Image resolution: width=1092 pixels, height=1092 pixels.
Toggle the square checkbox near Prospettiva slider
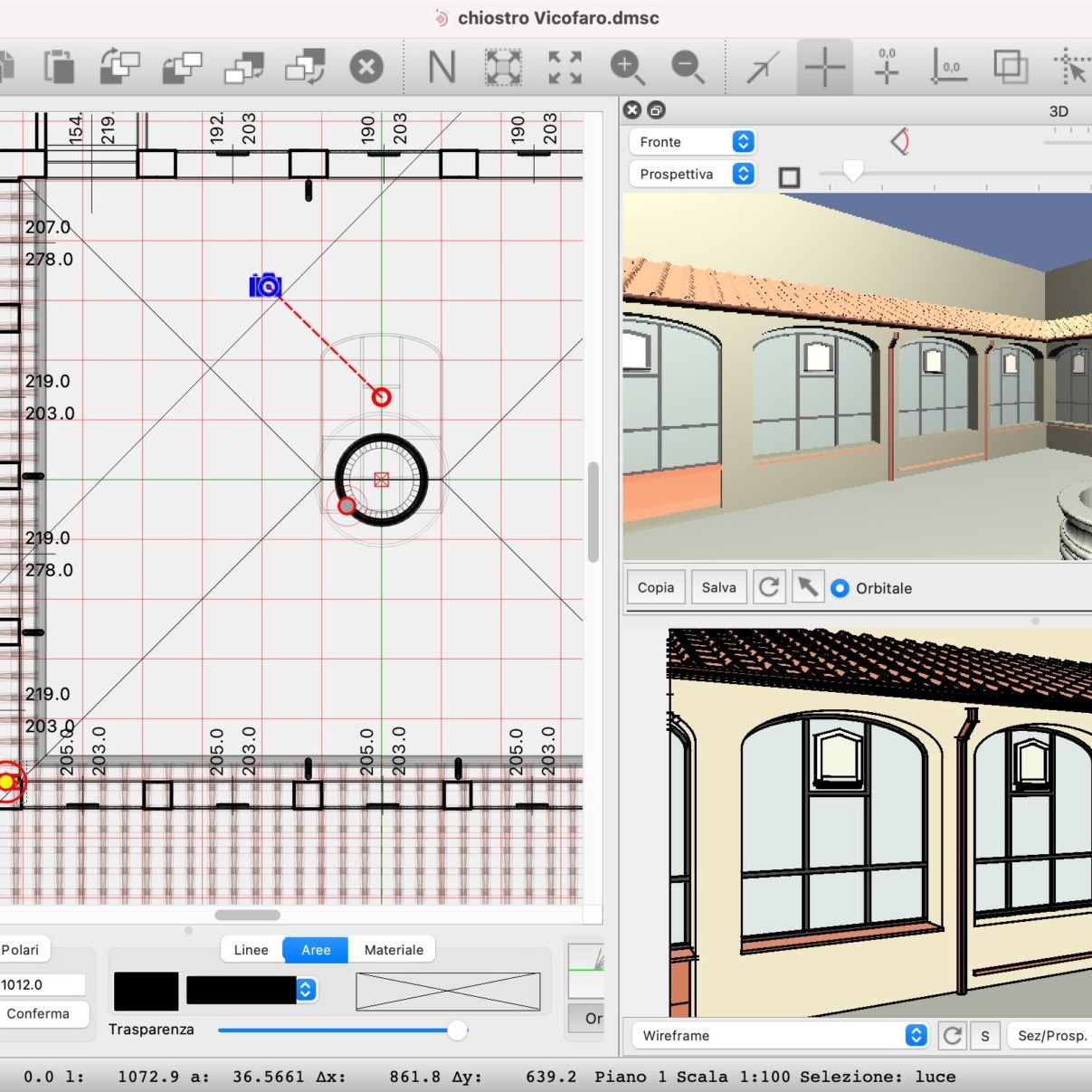[789, 177]
